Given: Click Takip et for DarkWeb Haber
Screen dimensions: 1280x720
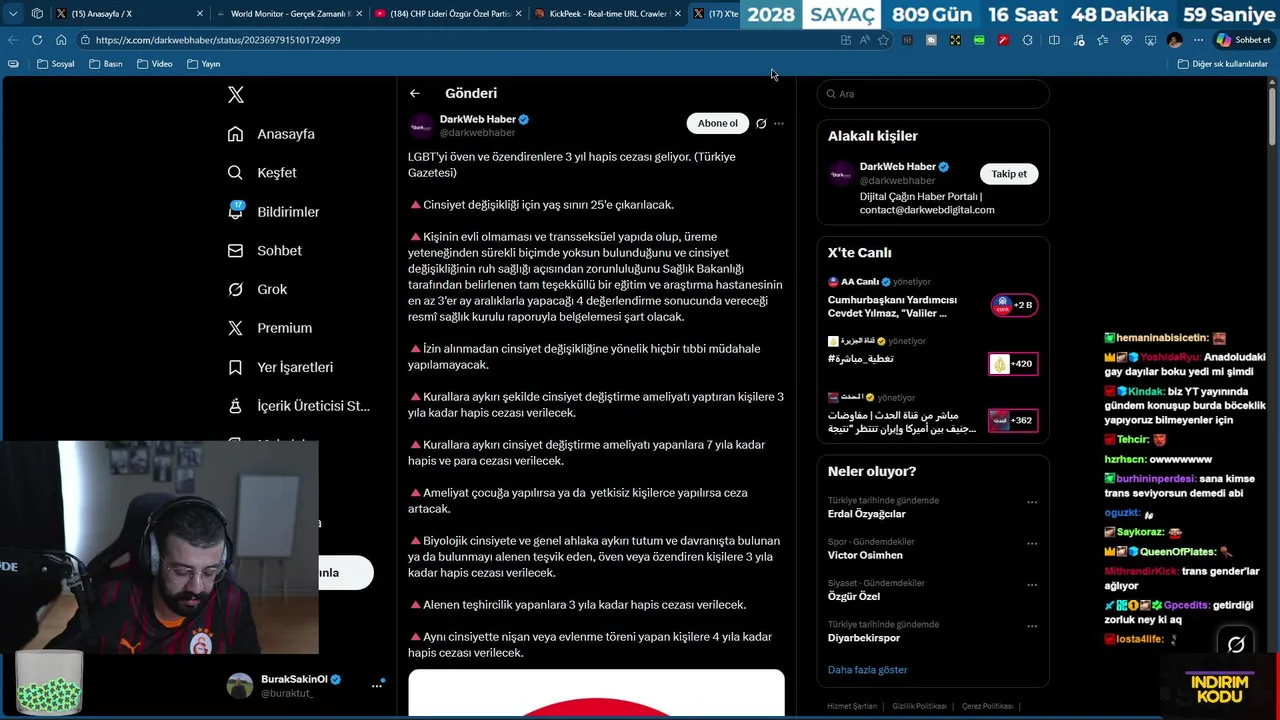Looking at the screenshot, I should [1009, 174].
